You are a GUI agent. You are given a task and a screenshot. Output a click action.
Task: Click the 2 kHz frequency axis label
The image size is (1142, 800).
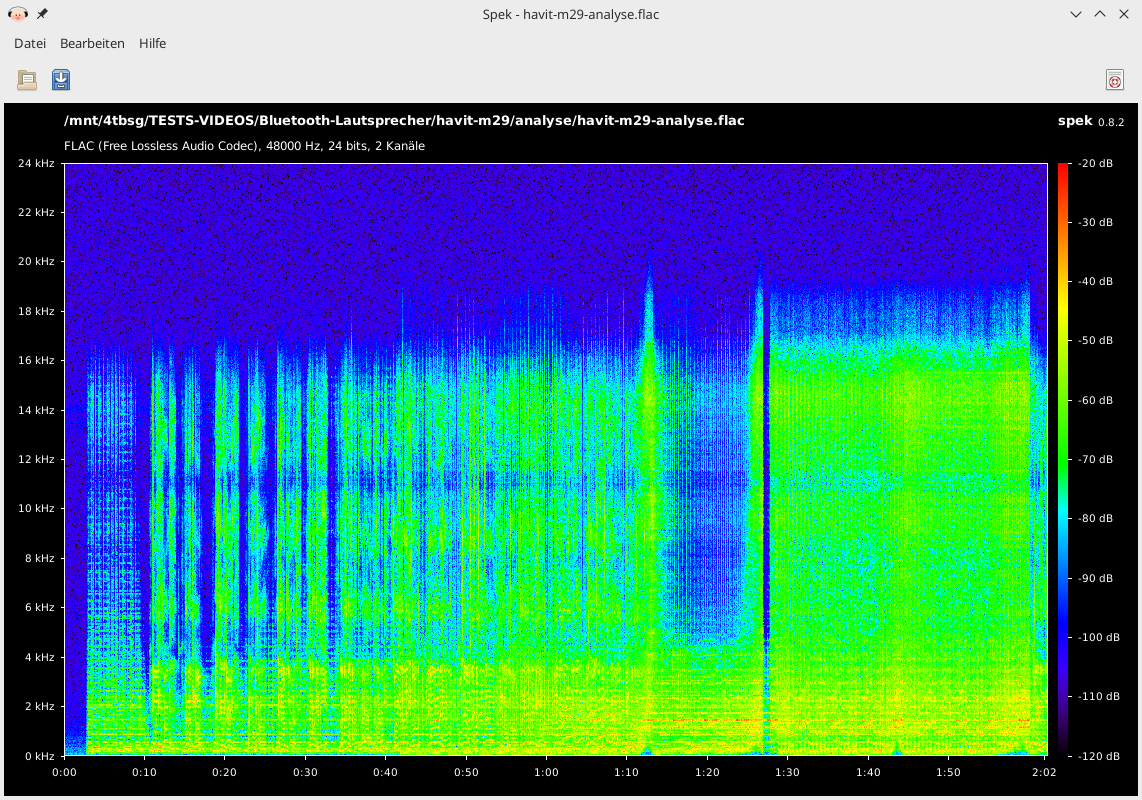point(39,706)
